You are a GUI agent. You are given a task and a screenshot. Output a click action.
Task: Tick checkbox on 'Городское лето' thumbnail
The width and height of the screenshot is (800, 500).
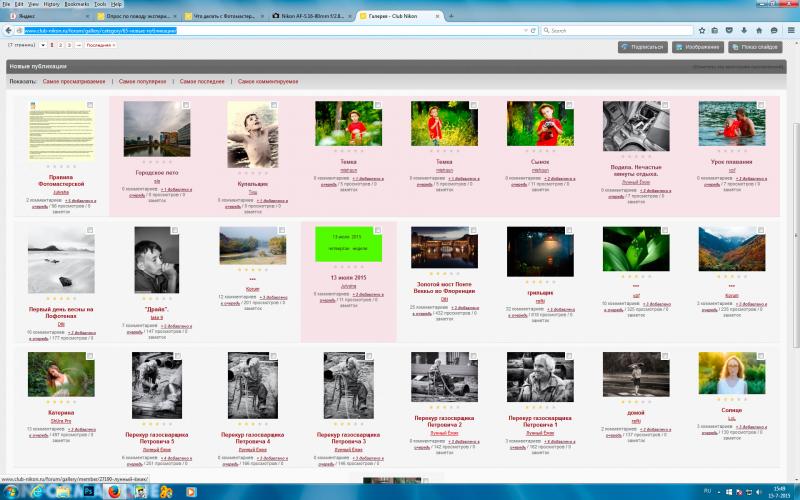tap(186, 105)
